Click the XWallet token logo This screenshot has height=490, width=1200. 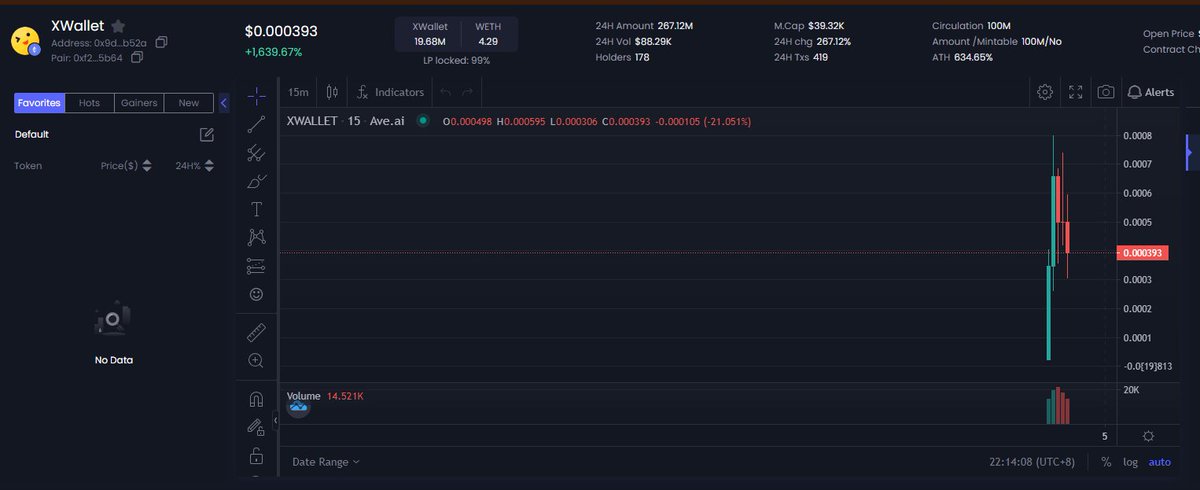coord(25,39)
